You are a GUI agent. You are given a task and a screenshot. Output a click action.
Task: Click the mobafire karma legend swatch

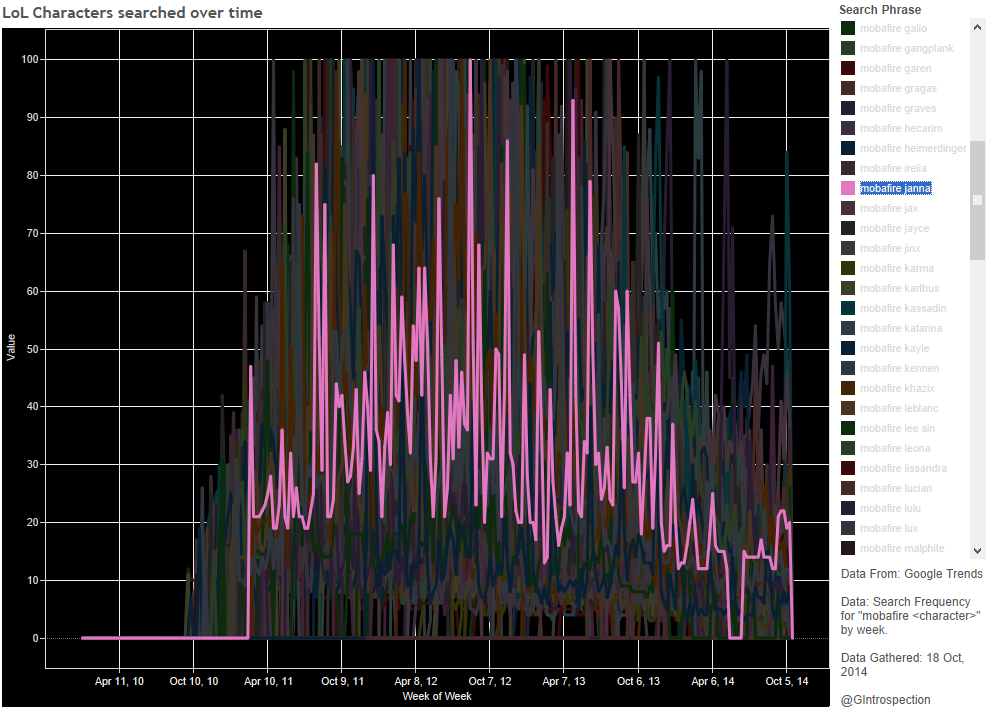pos(848,268)
